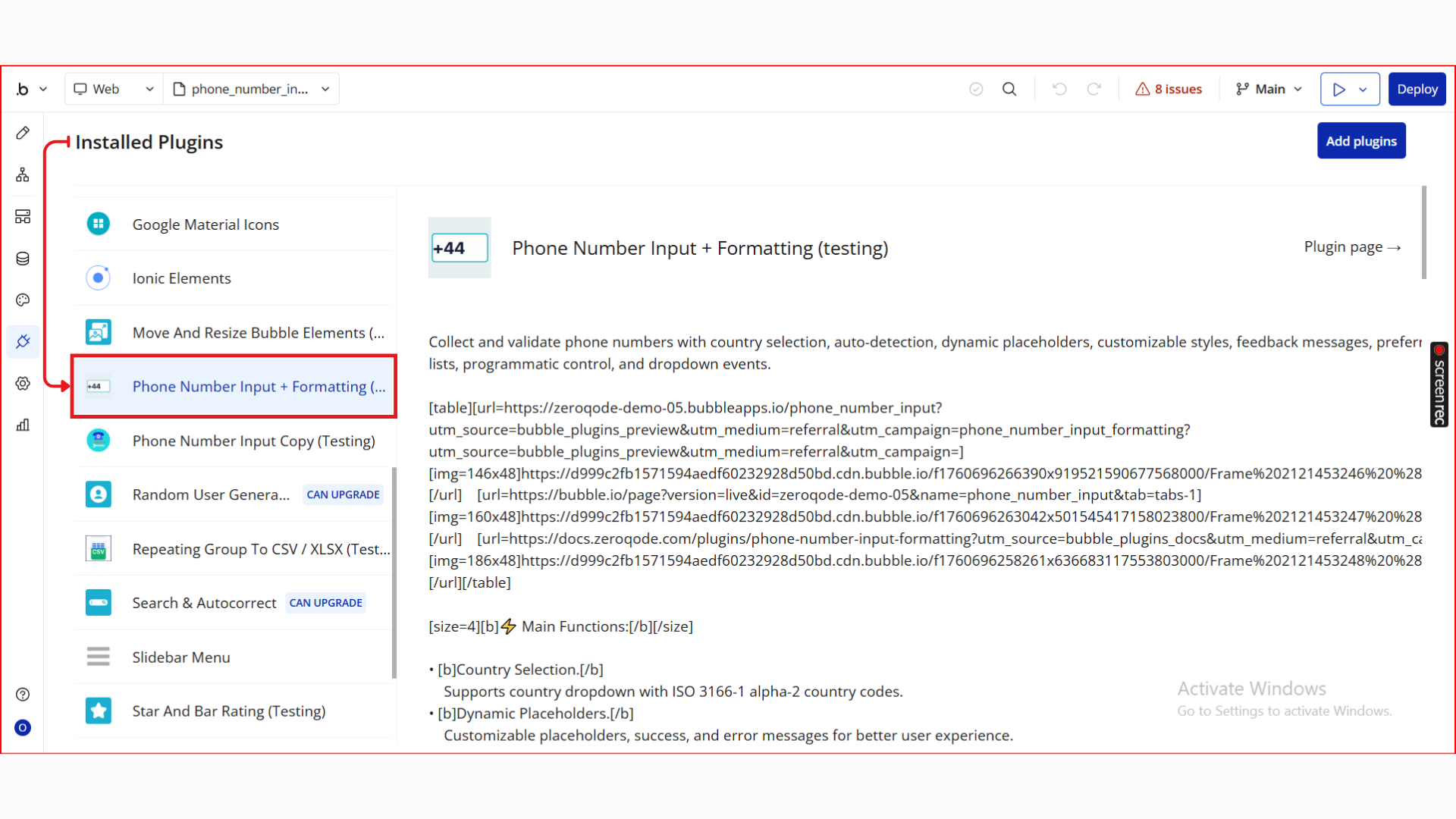The width and height of the screenshot is (1456, 819).
Task: Select Slidebar Menu plugin in list
Action: [x=181, y=657]
